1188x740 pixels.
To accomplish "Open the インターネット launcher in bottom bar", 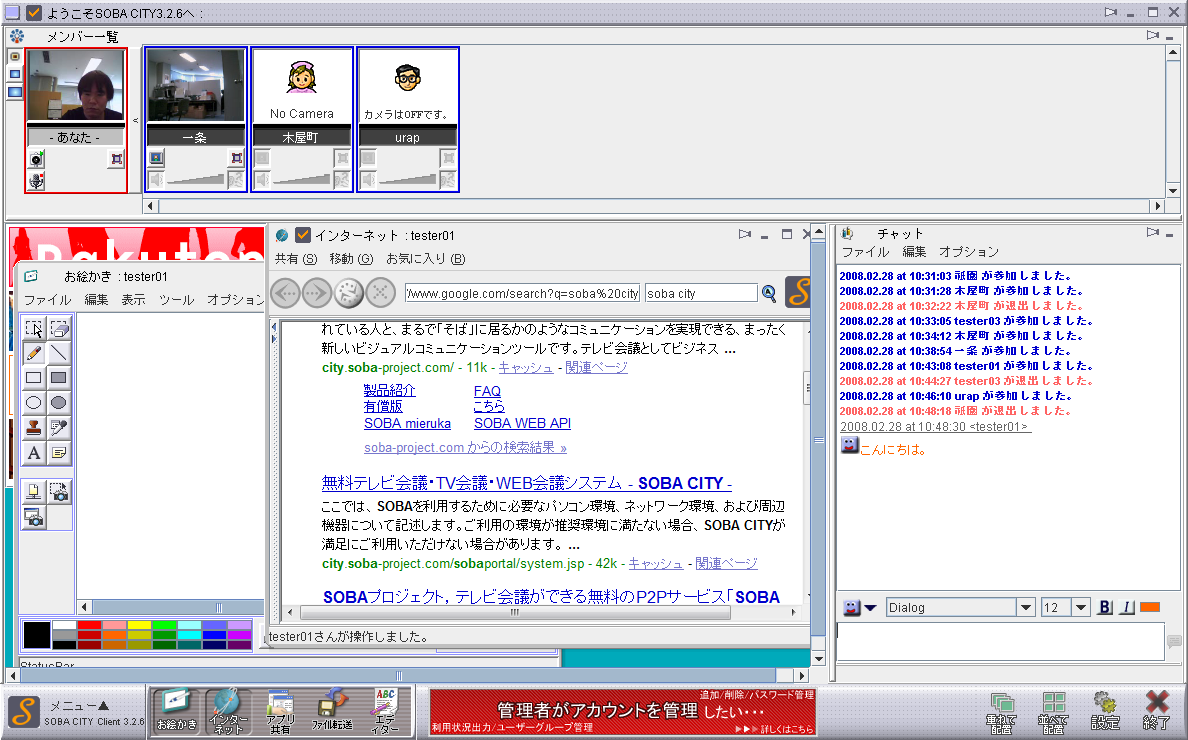I will tap(228, 710).
